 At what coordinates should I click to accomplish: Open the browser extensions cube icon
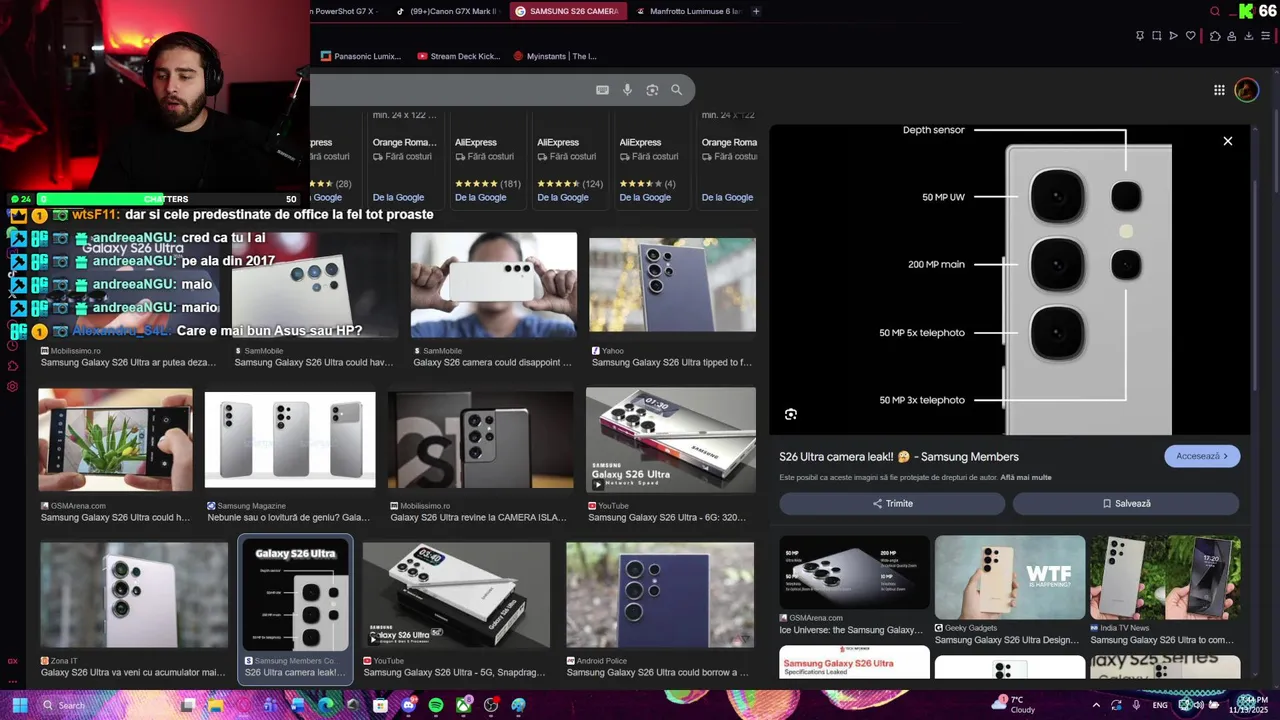pos(1215,36)
